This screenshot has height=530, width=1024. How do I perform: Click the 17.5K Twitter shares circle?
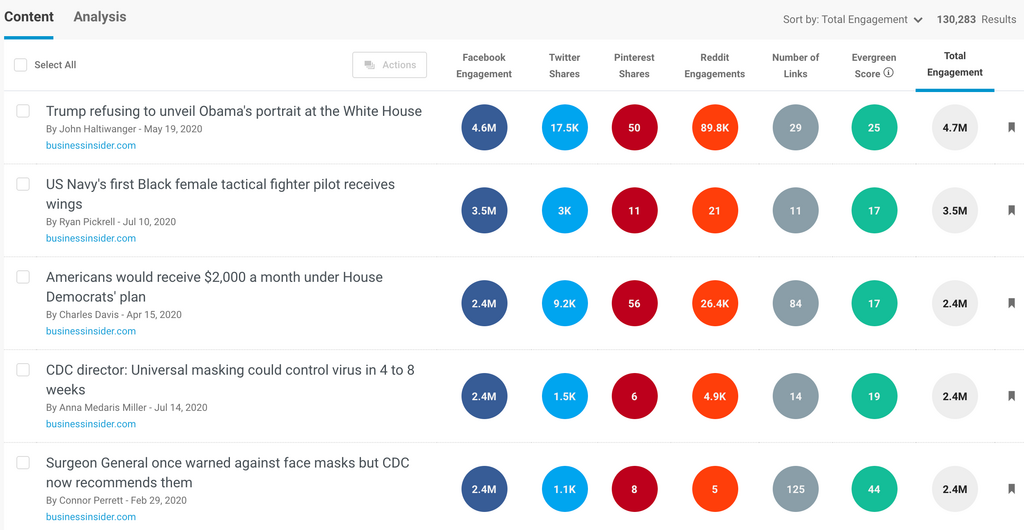pyautogui.click(x=564, y=128)
